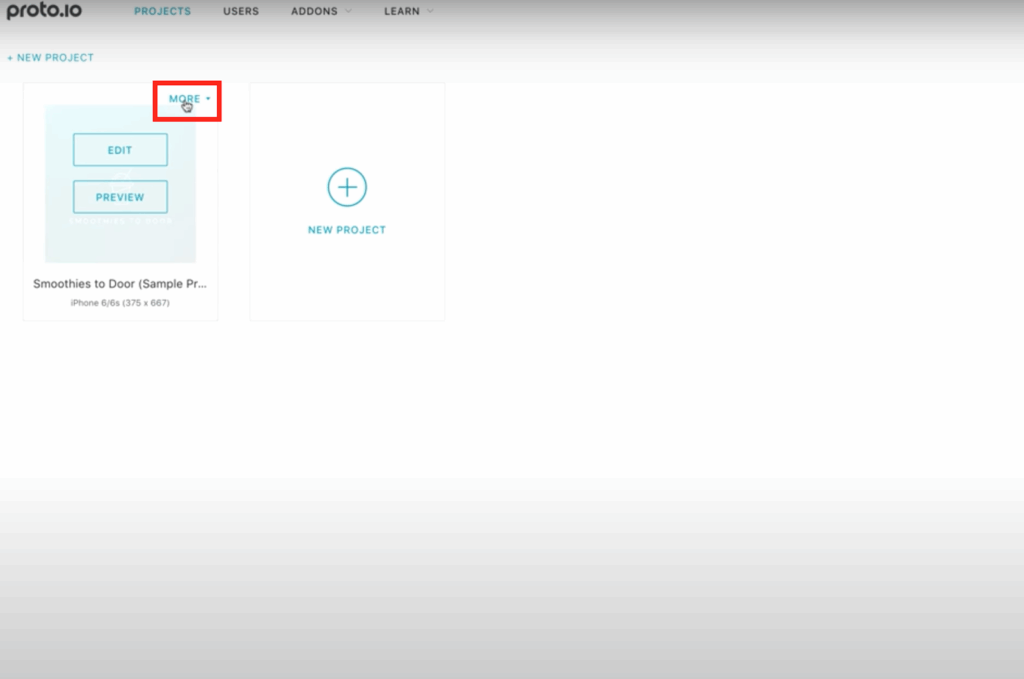Click the circled plus icon
Viewport: 1024px width, 679px height.
[347, 187]
